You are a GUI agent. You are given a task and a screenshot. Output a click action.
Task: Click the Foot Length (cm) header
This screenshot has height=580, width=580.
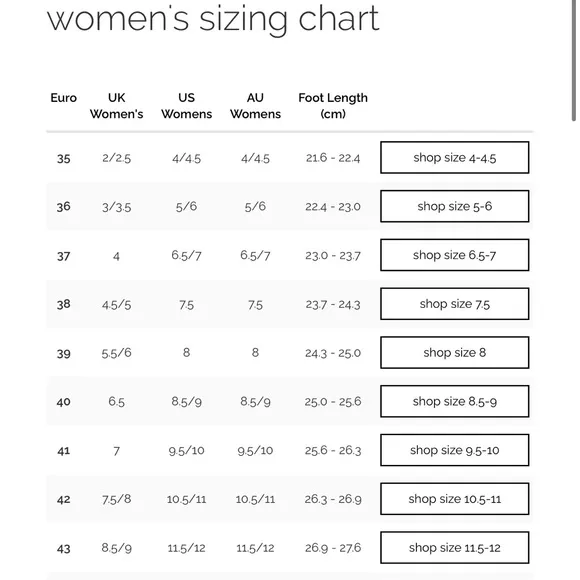click(333, 106)
